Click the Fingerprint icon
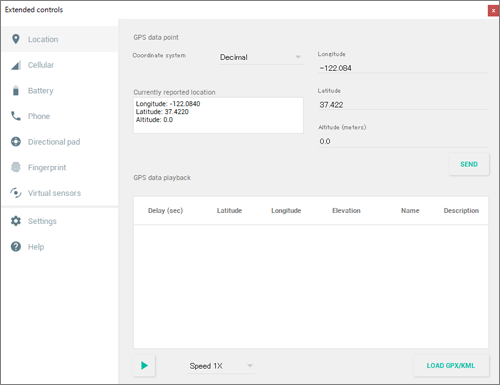 coord(16,167)
